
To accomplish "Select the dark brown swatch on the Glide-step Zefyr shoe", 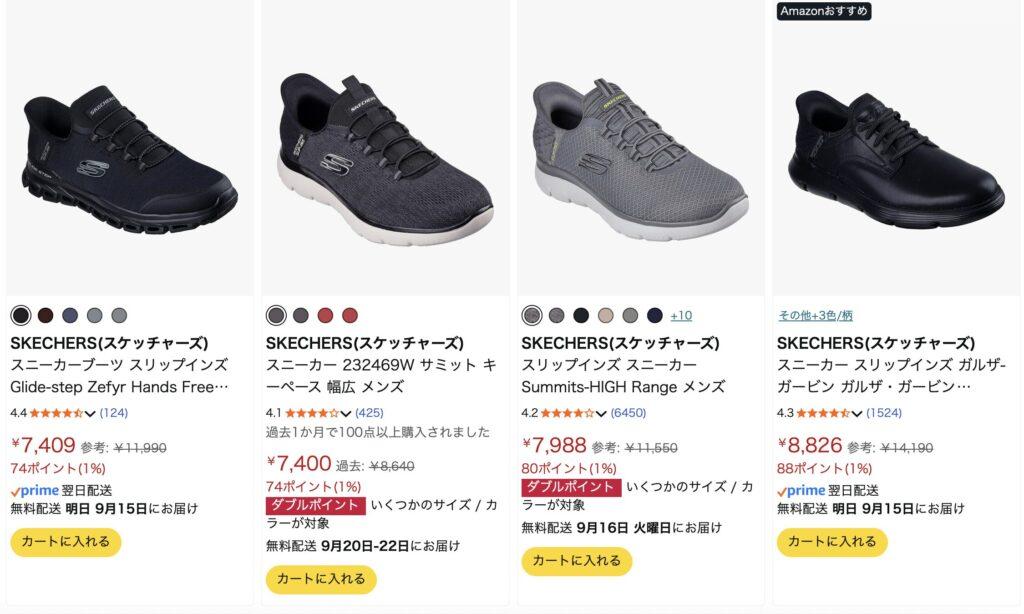I will pyautogui.click(x=45, y=315).
